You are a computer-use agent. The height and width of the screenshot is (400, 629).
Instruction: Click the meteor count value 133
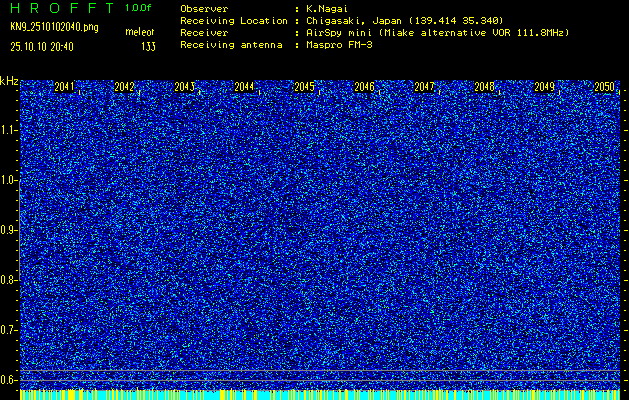coord(148,46)
